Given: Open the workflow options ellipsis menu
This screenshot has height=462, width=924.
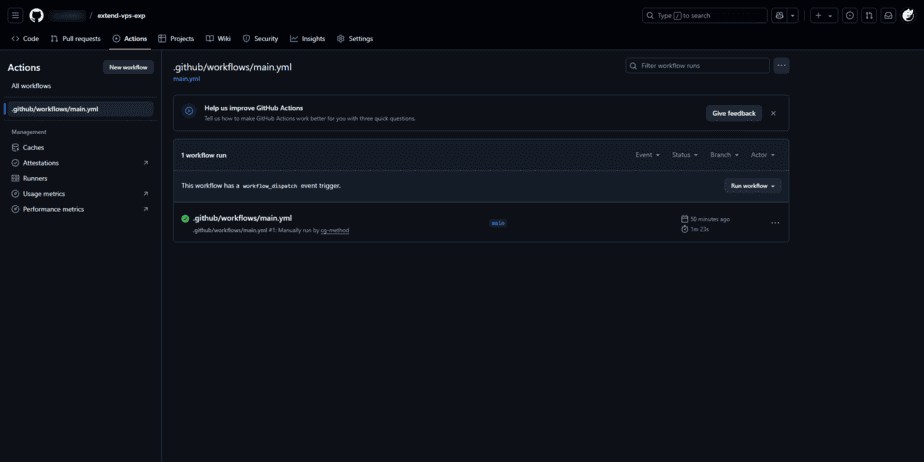Looking at the screenshot, I should click(782, 66).
